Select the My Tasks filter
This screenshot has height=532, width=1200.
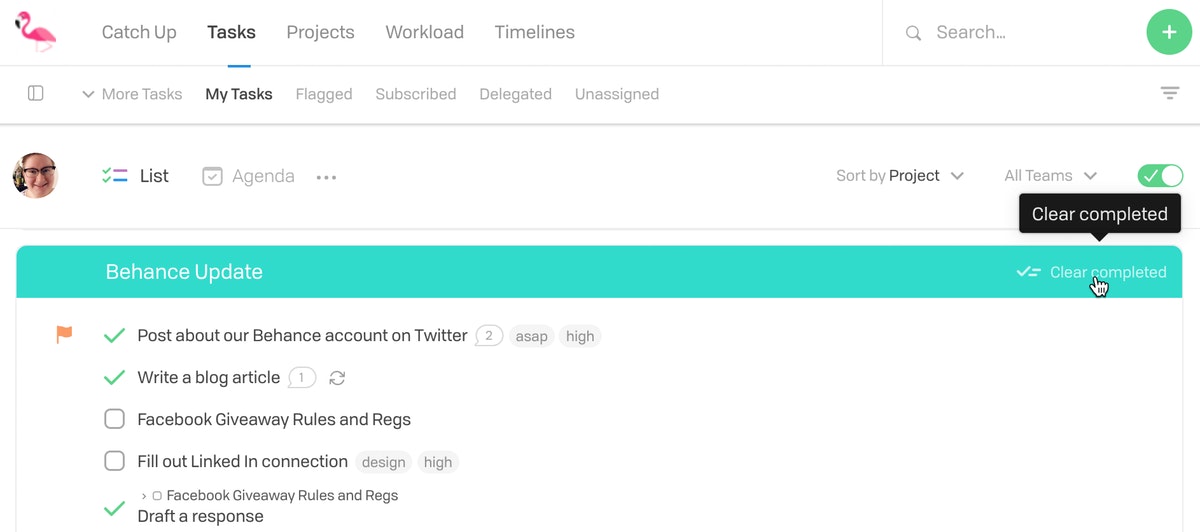pos(239,94)
